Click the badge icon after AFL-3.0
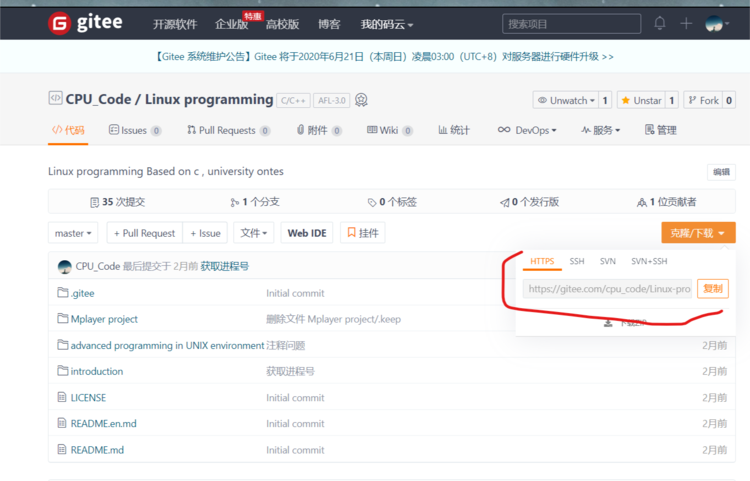This screenshot has height=481, width=750. click(361, 100)
